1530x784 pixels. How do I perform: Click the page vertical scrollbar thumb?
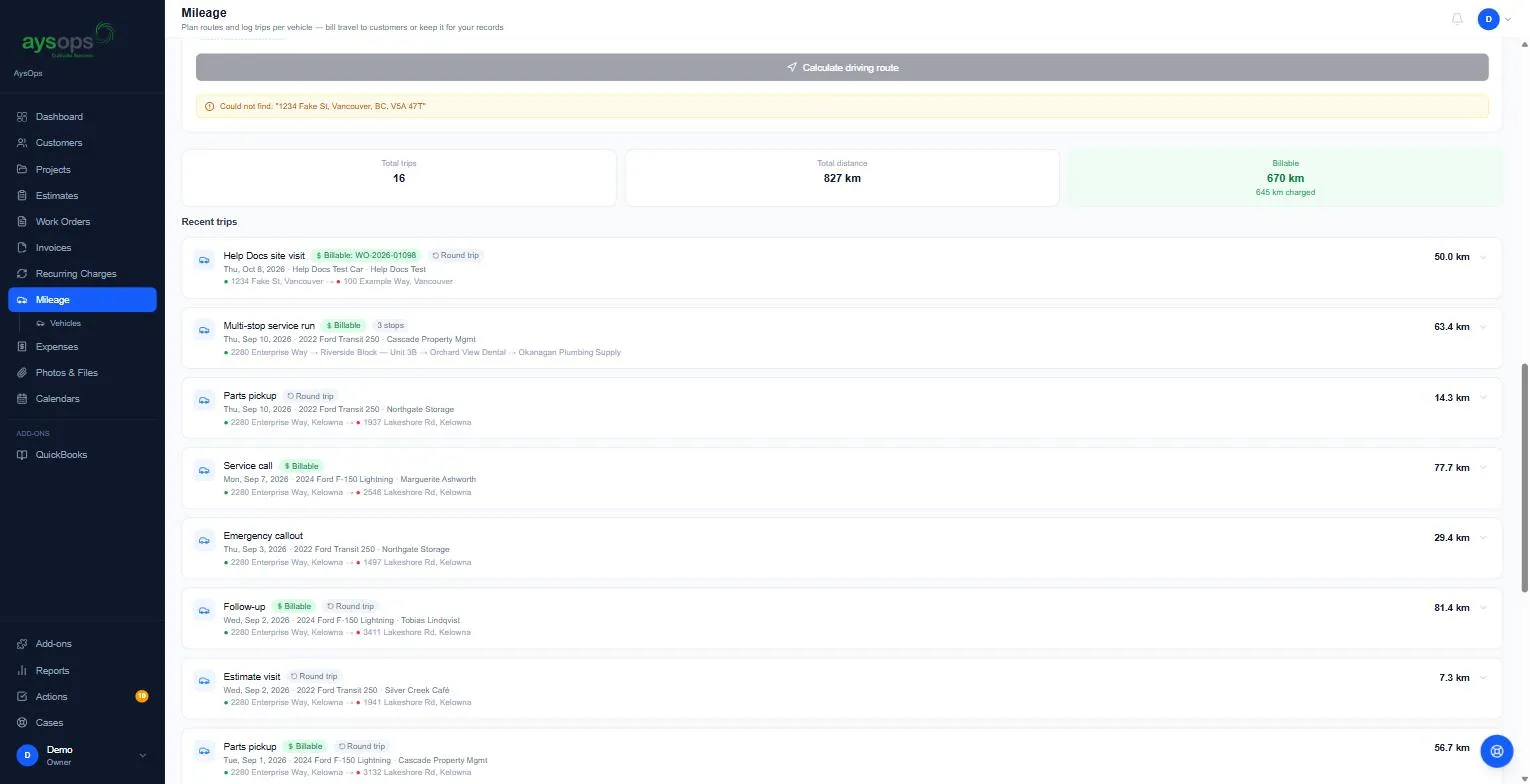pos(1525,477)
